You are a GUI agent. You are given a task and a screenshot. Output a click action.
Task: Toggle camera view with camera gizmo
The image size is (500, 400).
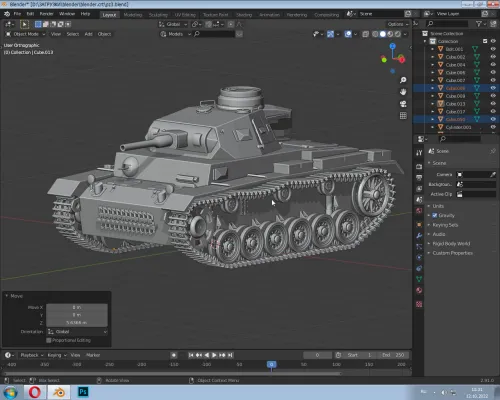click(x=403, y=104)
